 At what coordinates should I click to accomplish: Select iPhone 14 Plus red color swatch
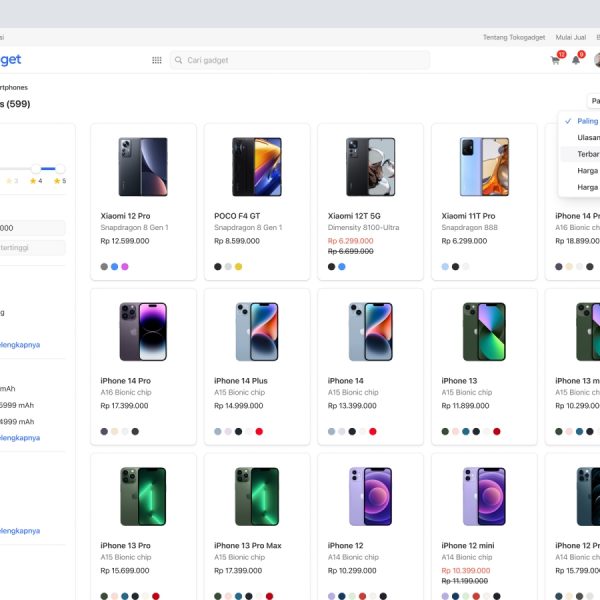(259, 432)
